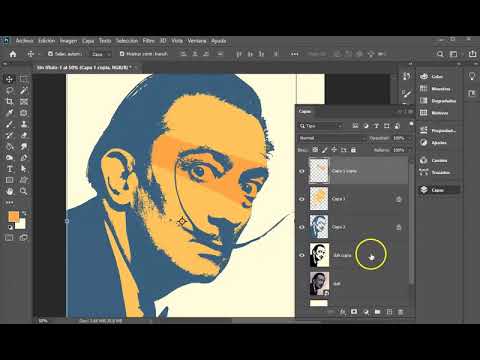Select the dali layer thumbnail
The image size is (480, 360).
319,284
